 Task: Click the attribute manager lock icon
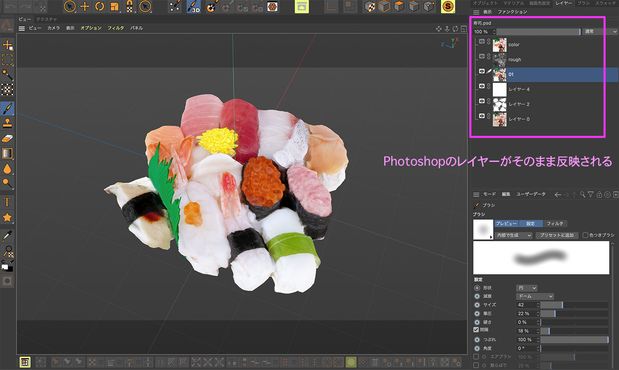coord(599,195)
